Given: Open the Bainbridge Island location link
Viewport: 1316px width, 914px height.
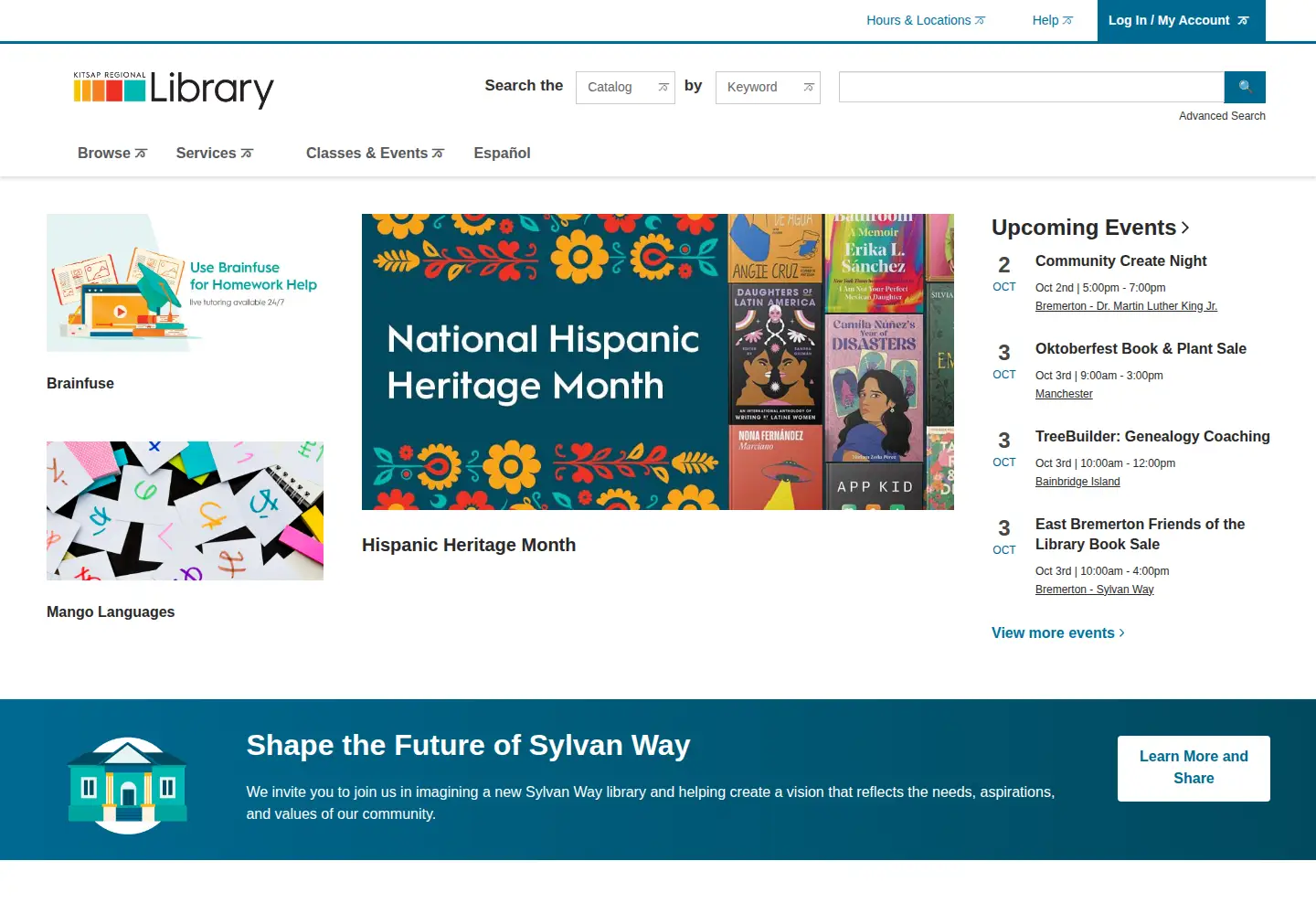Looking at the screenshot, I should point(1077,482).
